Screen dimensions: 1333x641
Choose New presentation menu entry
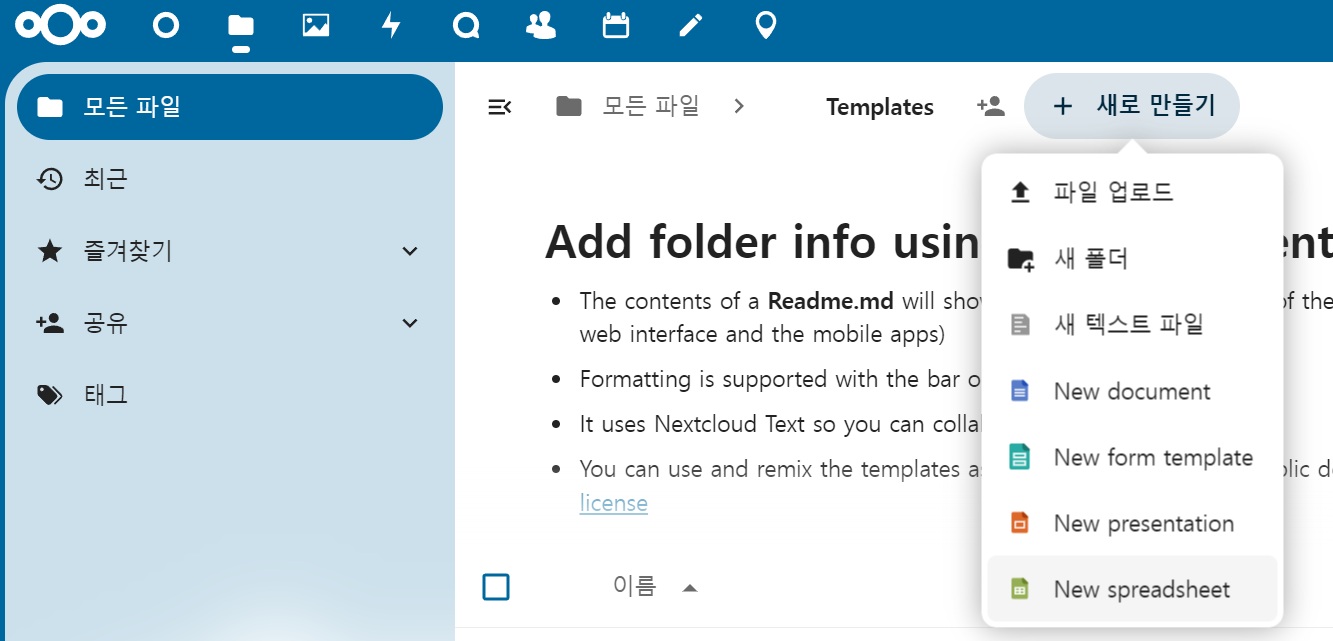pyautogui.click(x=1132, y=524)
